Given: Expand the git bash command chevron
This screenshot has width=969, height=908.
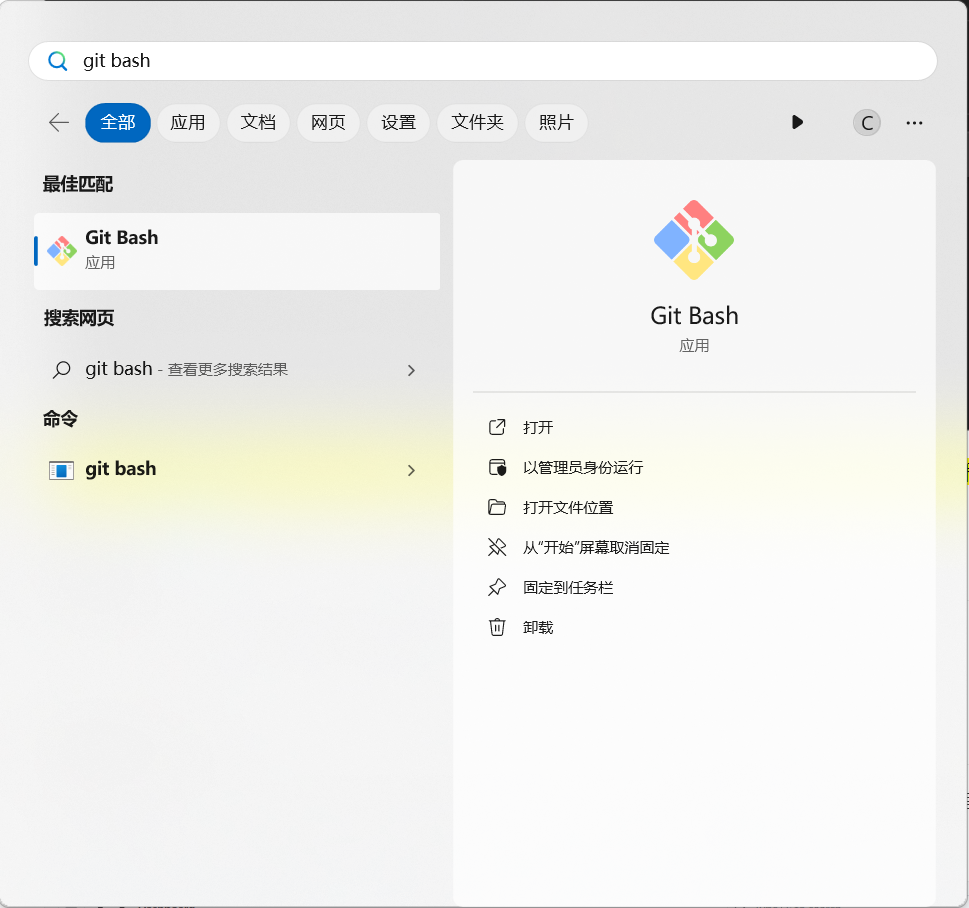Looking at the screenshot, I should [411, 470].
